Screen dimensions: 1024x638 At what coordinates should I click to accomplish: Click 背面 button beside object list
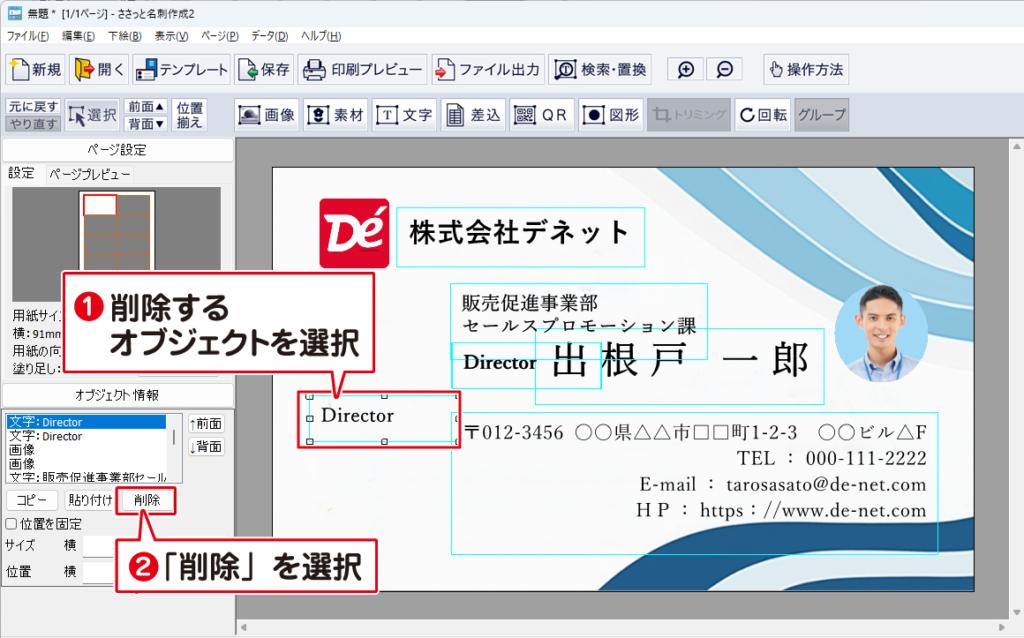[x=206, y=447]
